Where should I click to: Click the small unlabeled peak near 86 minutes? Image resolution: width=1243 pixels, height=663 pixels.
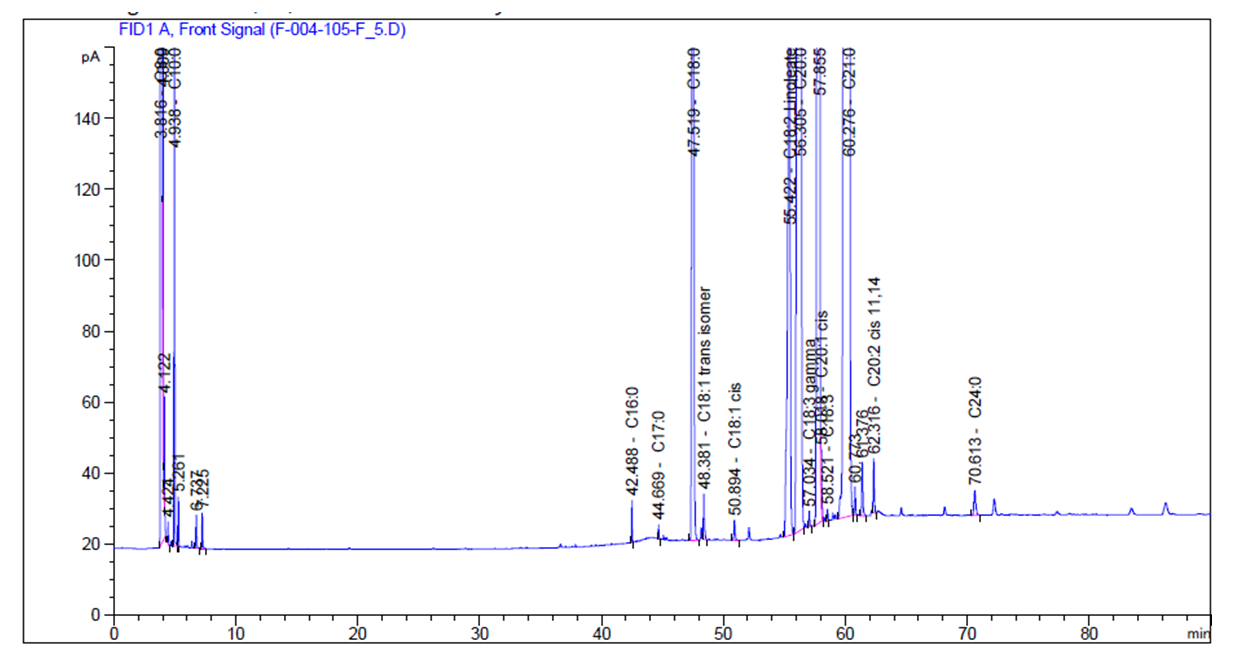tap(1165, 507)
